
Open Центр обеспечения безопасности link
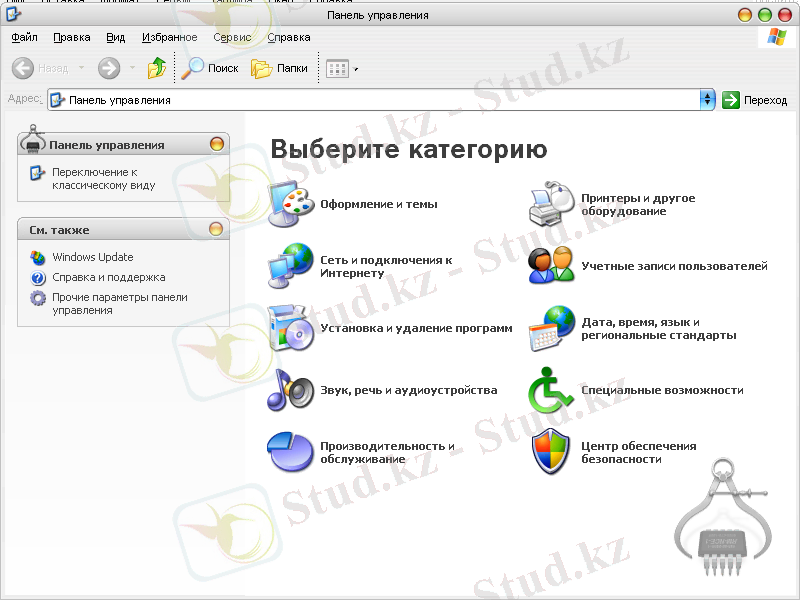(x=639, y=453)
